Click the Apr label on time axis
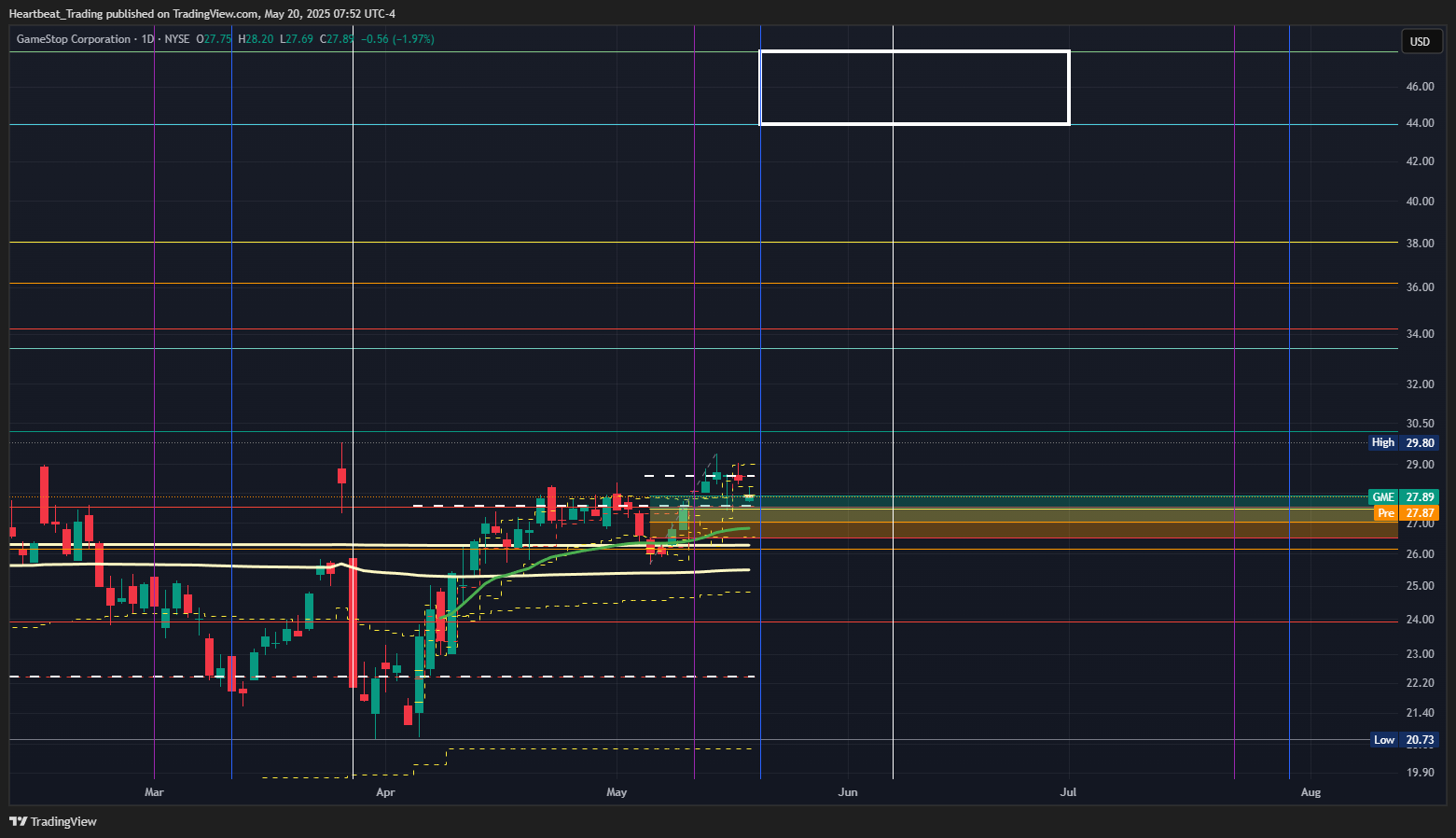This screenshot has height=838, width=1456. [385, 792]
